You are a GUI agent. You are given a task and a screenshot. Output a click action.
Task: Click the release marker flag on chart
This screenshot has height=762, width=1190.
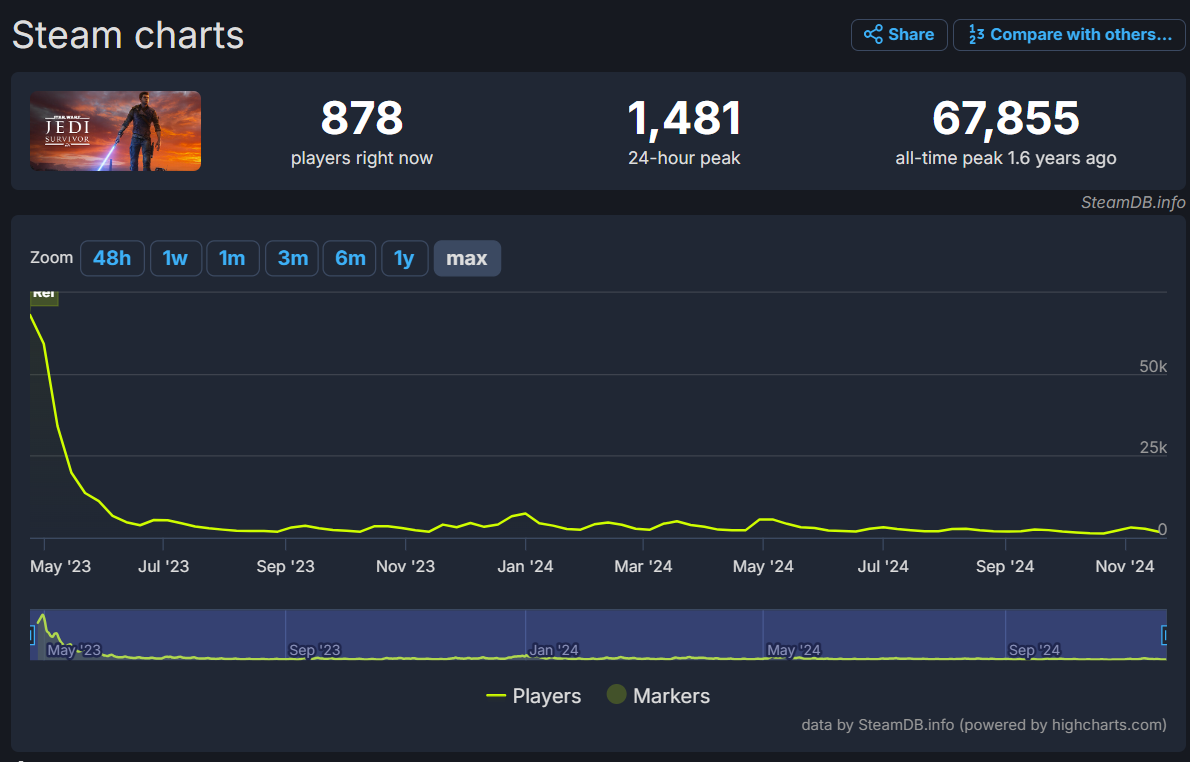[44, 297]
